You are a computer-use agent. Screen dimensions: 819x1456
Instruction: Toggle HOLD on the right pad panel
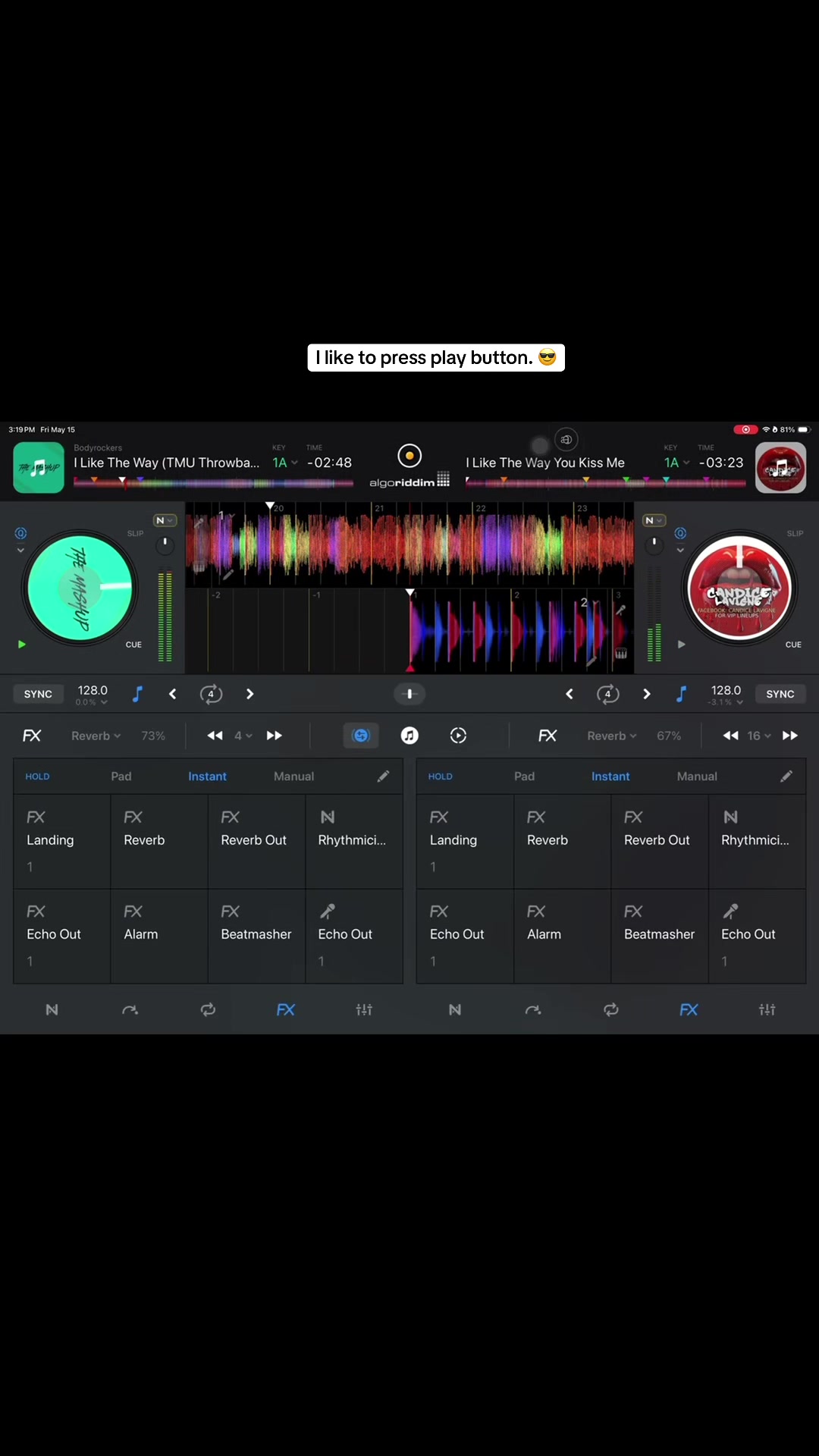[440, 777]
